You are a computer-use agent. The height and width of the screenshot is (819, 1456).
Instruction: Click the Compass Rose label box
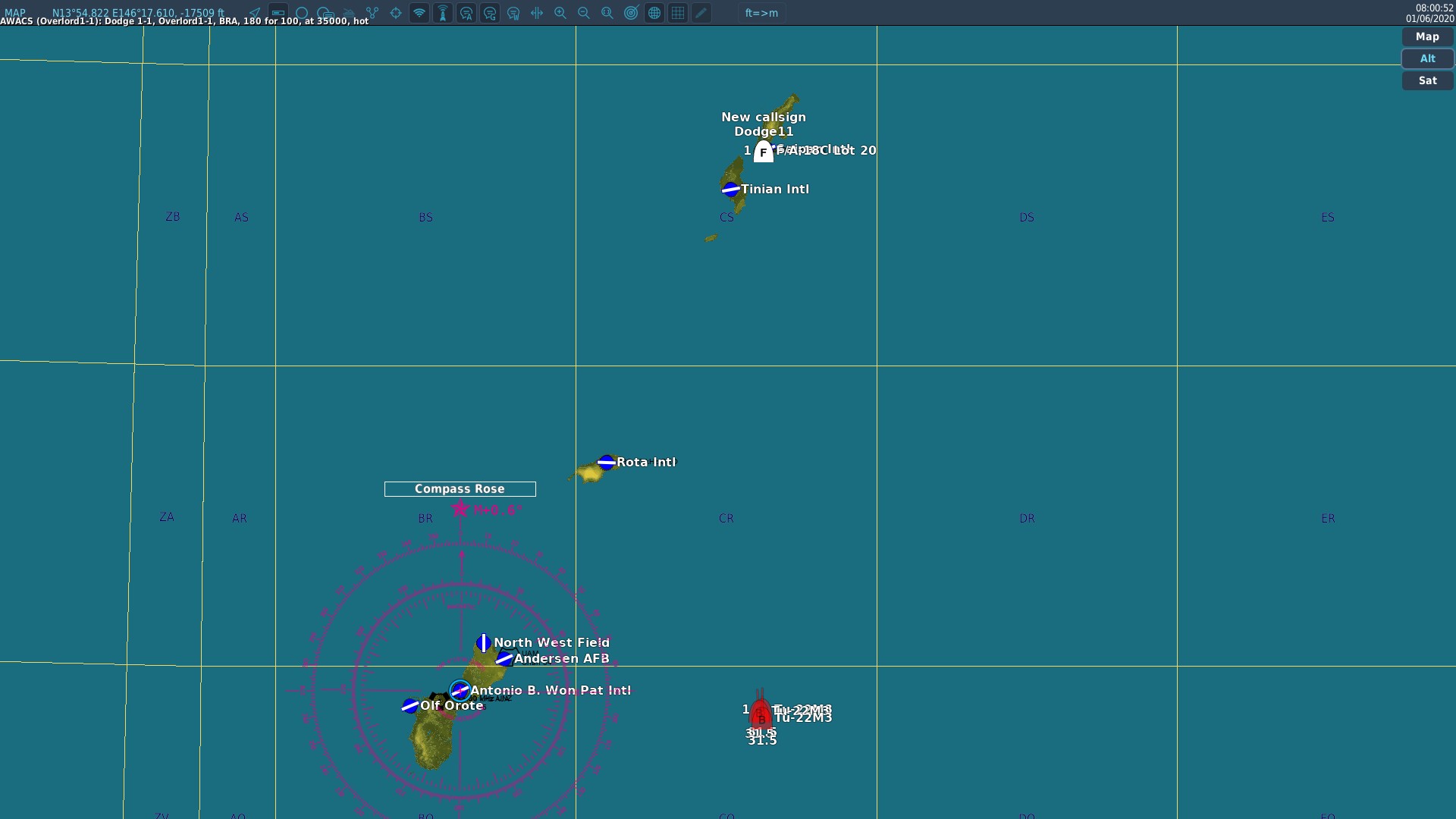[460, 489]
